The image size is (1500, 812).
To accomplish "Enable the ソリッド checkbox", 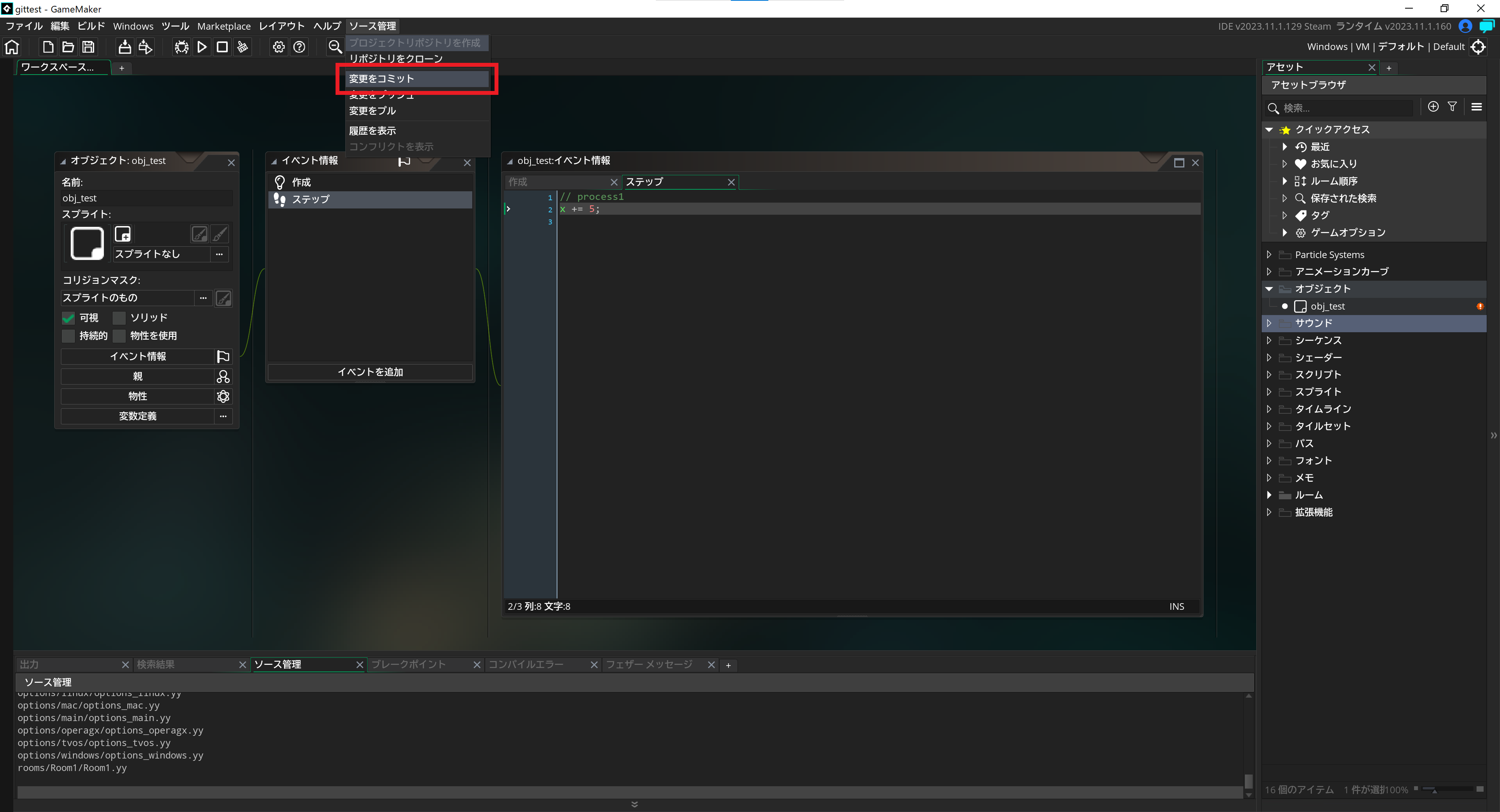I will 120,318.
